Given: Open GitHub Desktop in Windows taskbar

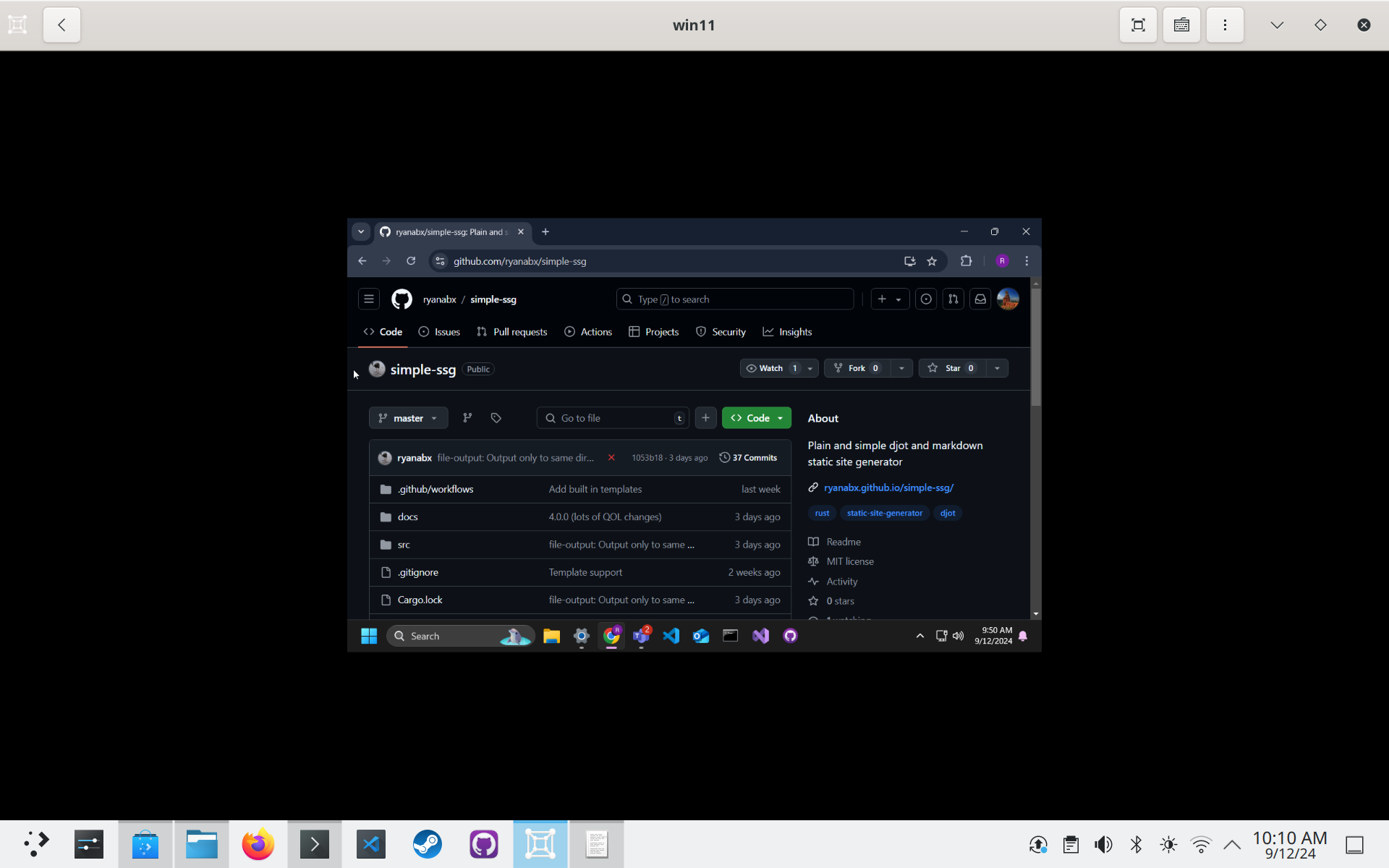Looking at the screenshot, I should (790, 636).
